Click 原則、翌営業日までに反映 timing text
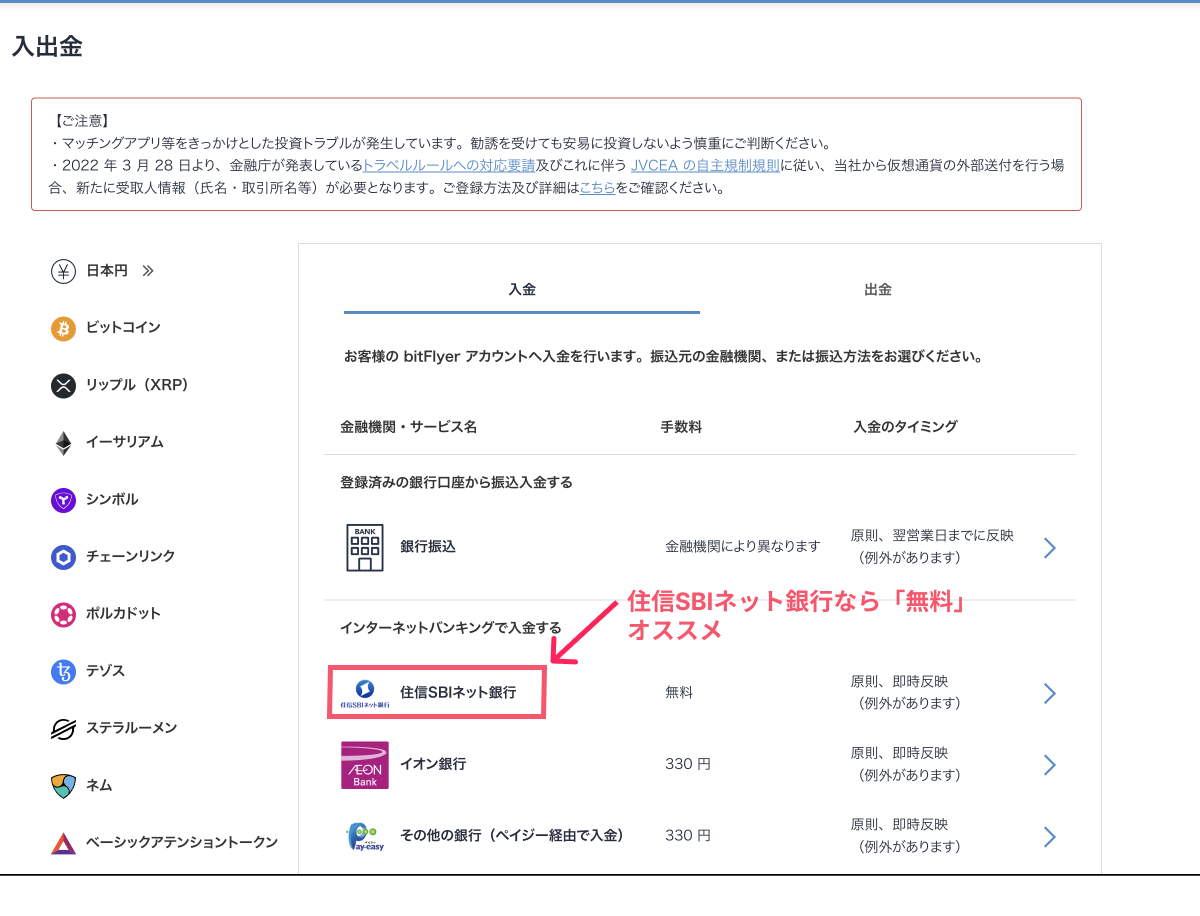 (x=932, y=536)
